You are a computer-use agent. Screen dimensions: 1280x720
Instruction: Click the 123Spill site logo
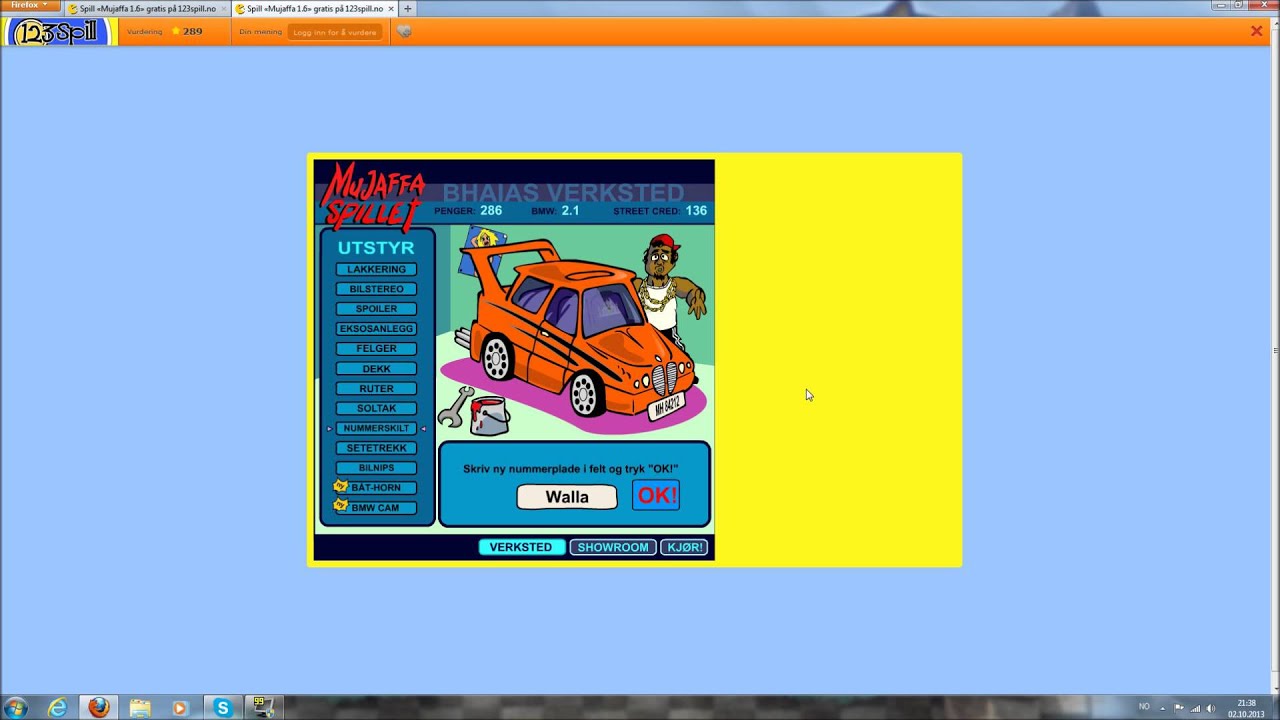pyautogui.click(x=58, y=32)
